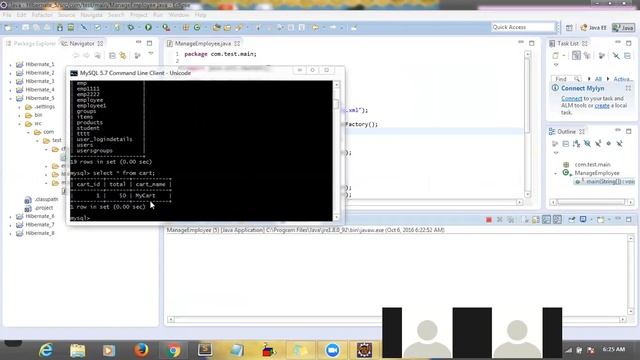This screenshot has height=360, width=640.
Task: Click Connect link in Mylyn panel
Action: (571, 98)
